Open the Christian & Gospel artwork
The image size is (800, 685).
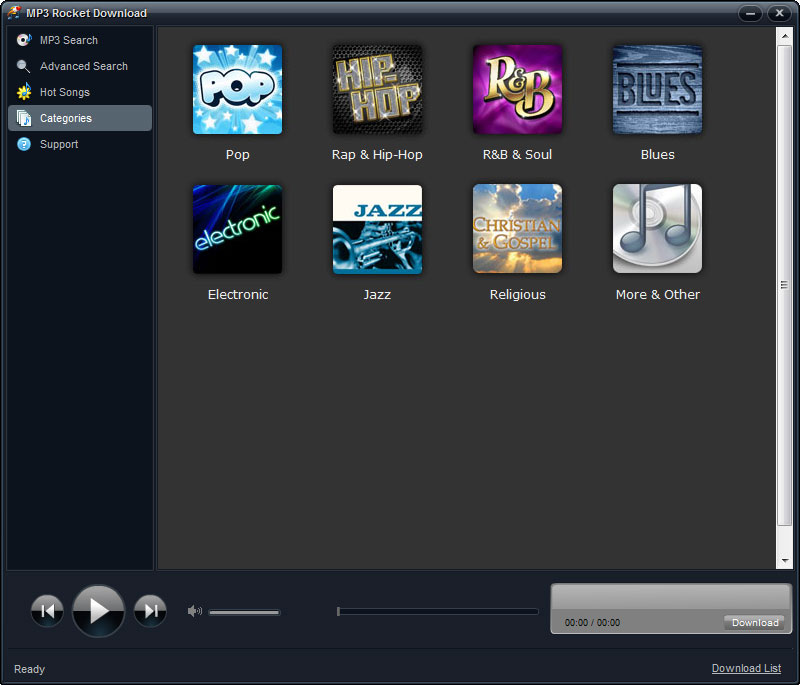tap(517, 229)
